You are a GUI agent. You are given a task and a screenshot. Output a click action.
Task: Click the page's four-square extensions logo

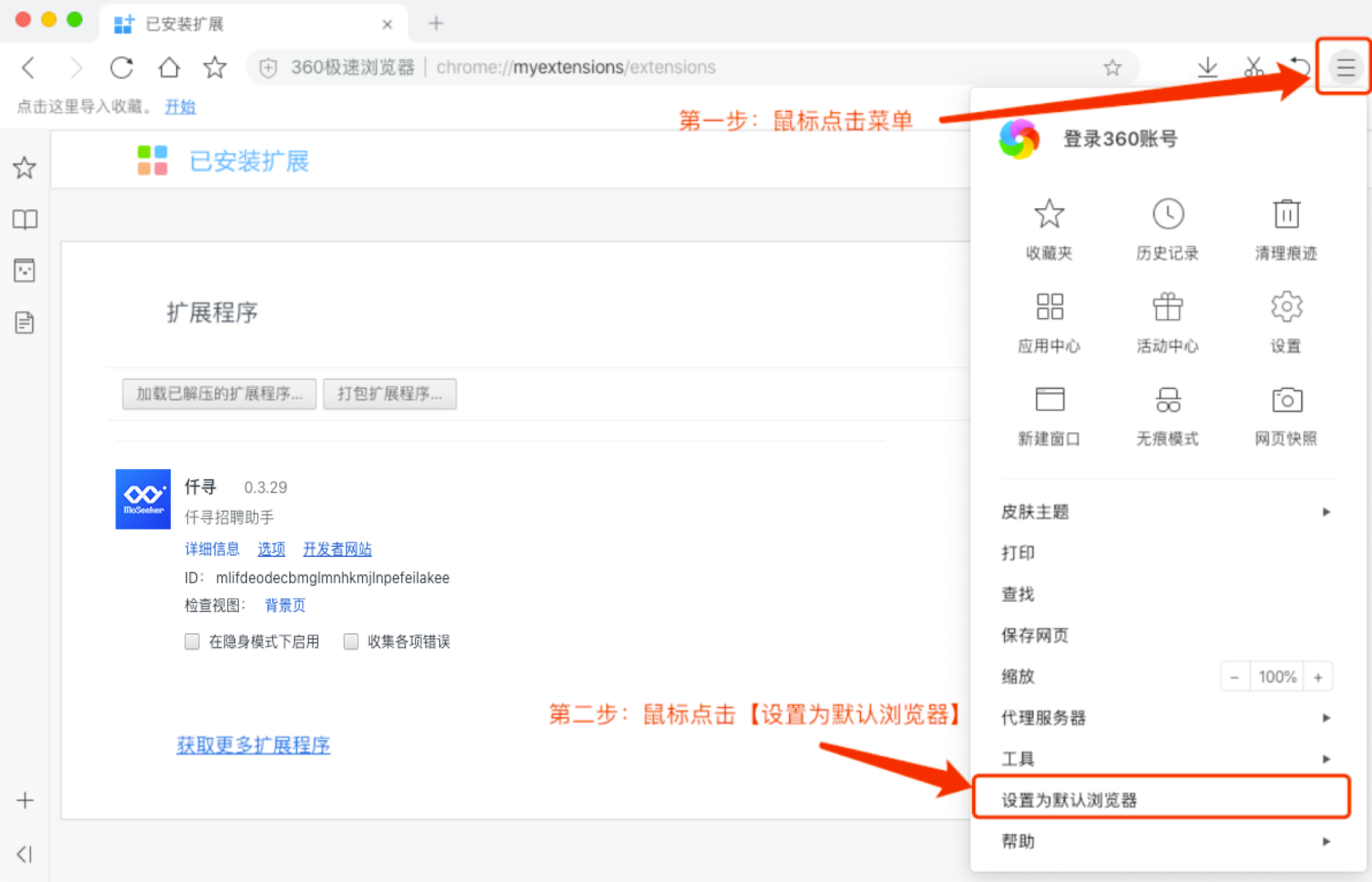click(x=152, y=160)
